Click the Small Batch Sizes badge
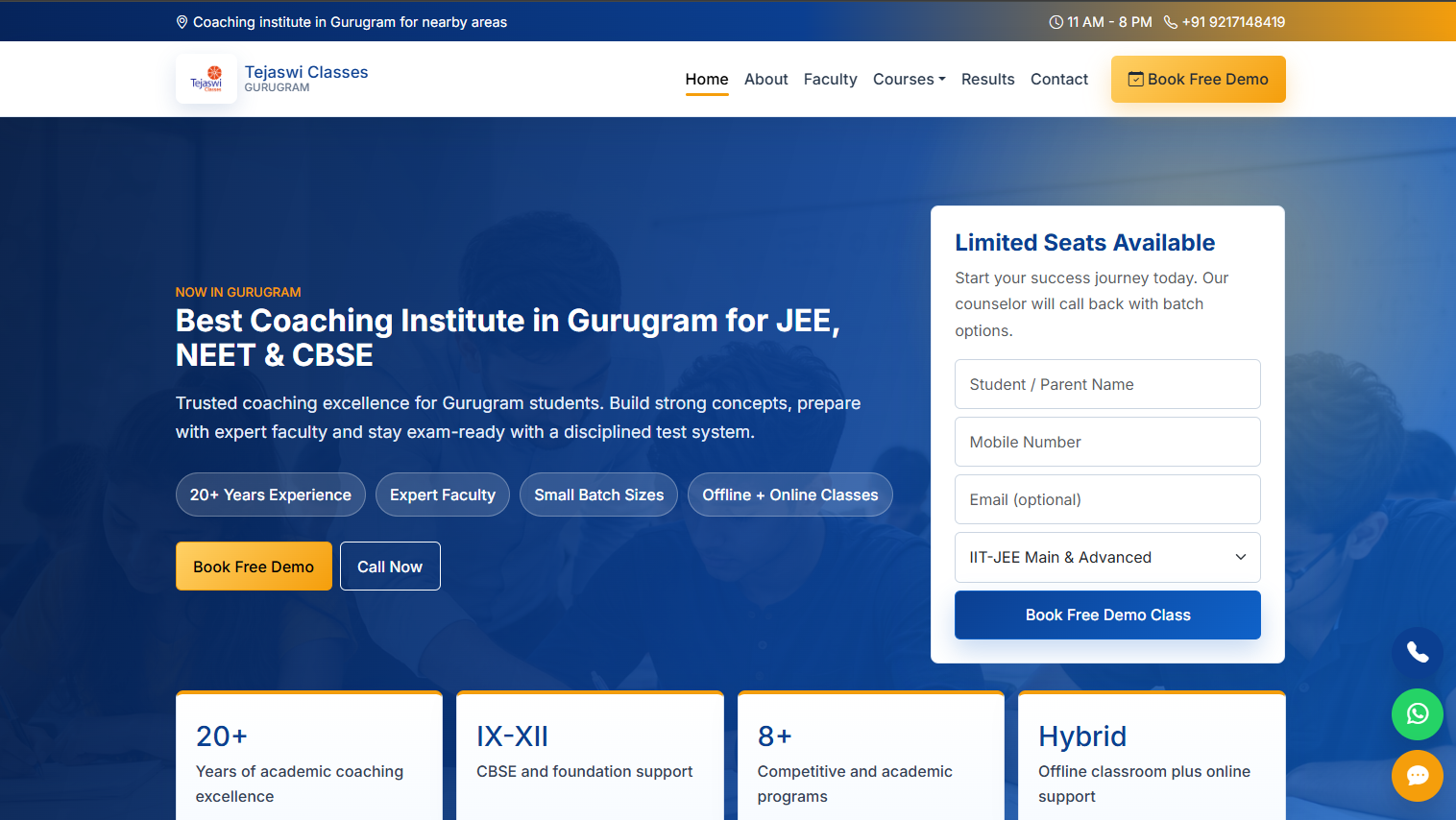The image size is (1456, 820). click(x=599, y=494)
